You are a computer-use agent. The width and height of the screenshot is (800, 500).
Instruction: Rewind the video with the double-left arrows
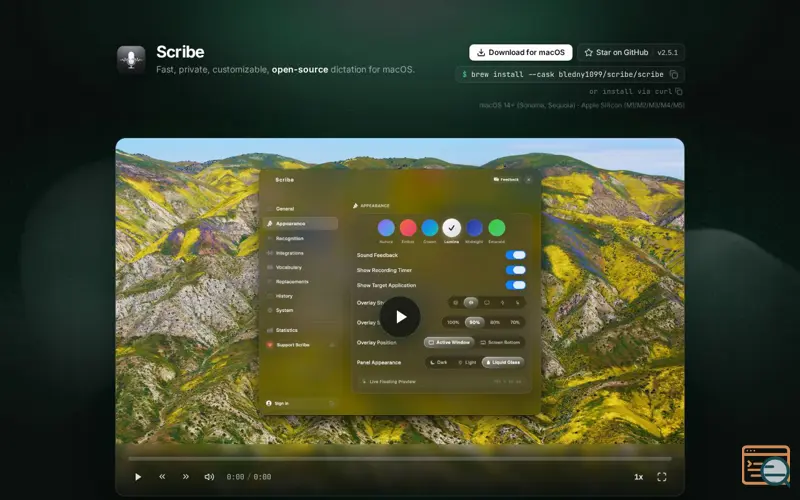[x=162, y=477]
